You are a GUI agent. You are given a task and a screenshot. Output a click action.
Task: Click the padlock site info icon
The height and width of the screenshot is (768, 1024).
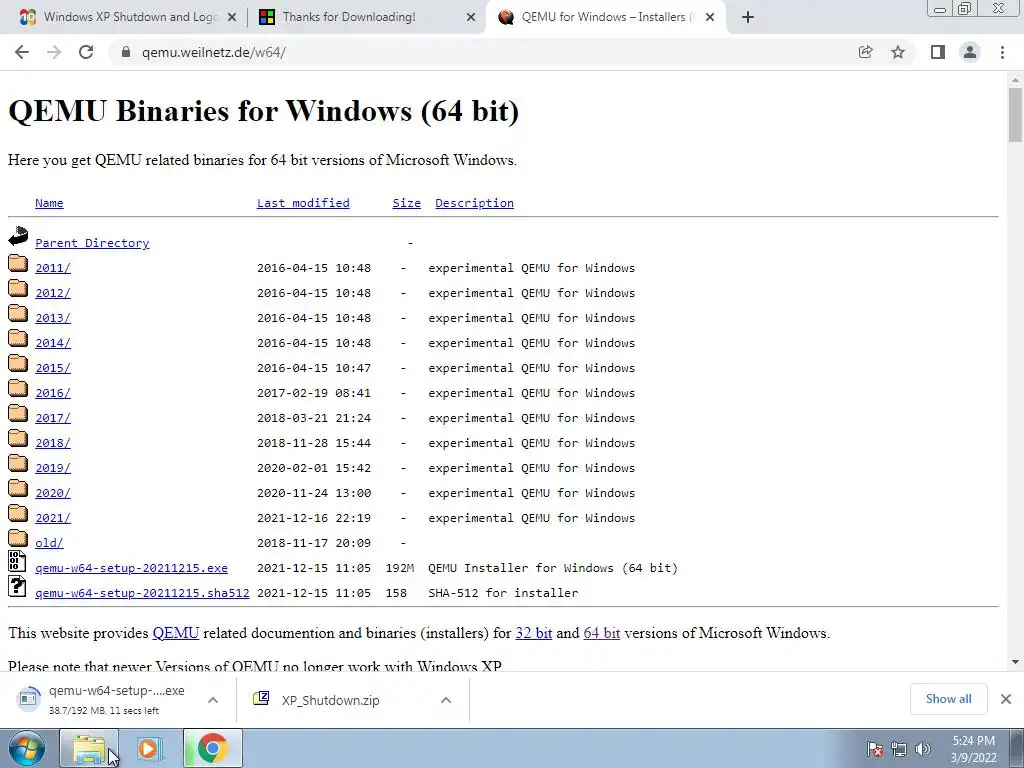[126, 52]
